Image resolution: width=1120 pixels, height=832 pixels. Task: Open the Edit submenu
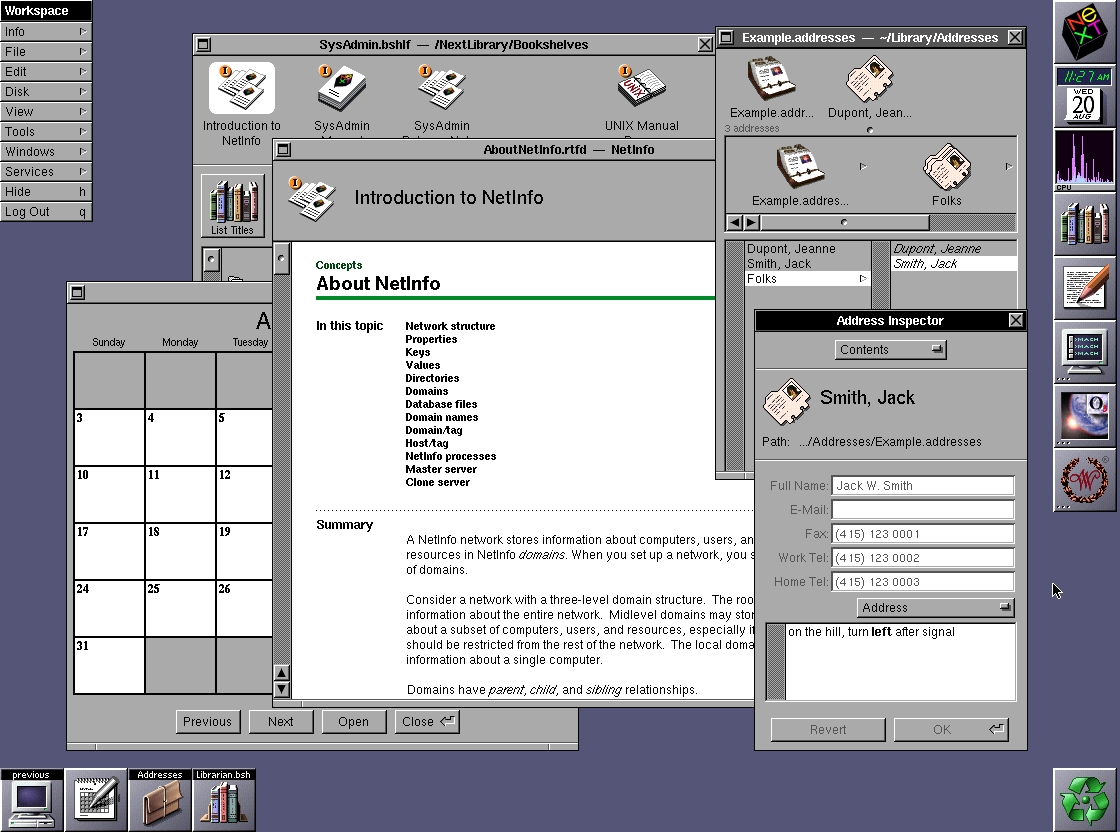click(x=46, y=71)
